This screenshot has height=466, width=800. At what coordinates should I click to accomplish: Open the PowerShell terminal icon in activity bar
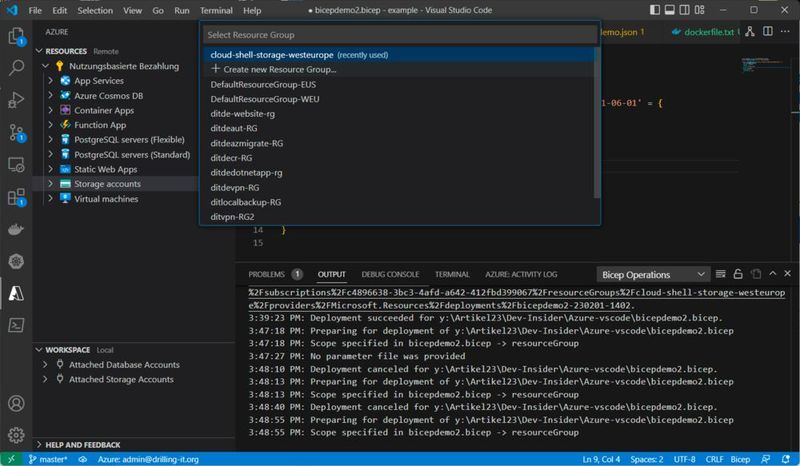coord(16,325)
